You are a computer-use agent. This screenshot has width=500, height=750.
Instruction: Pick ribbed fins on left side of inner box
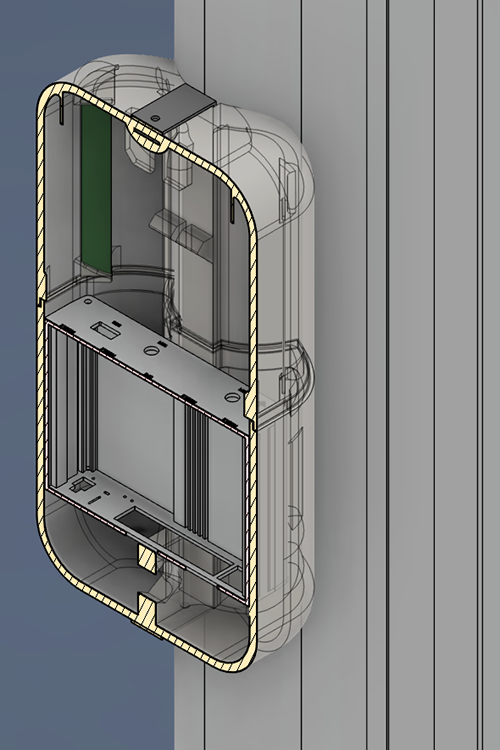(x=88, y=408)
